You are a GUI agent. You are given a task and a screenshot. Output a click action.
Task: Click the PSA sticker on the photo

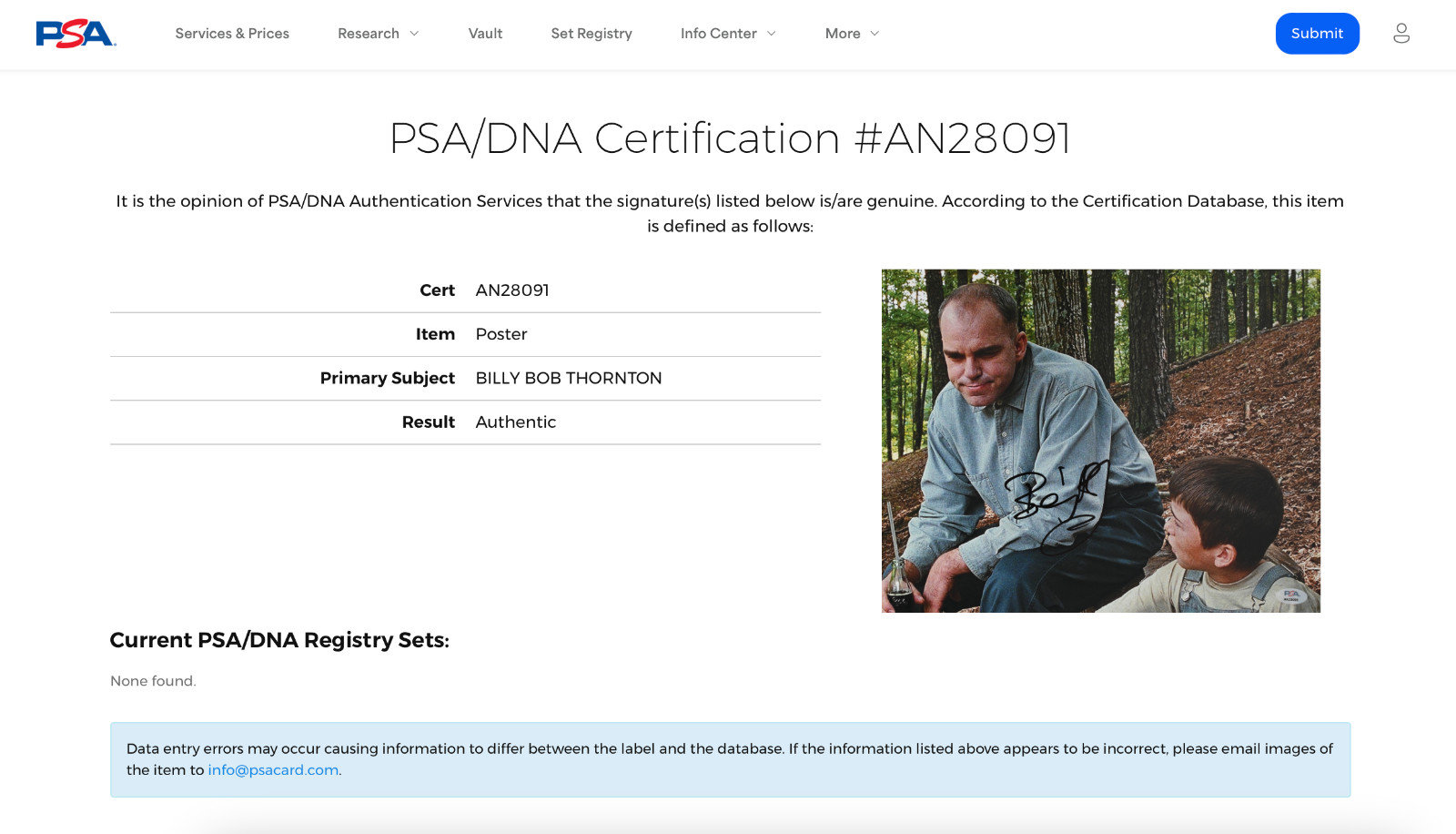pos(1292,595)
